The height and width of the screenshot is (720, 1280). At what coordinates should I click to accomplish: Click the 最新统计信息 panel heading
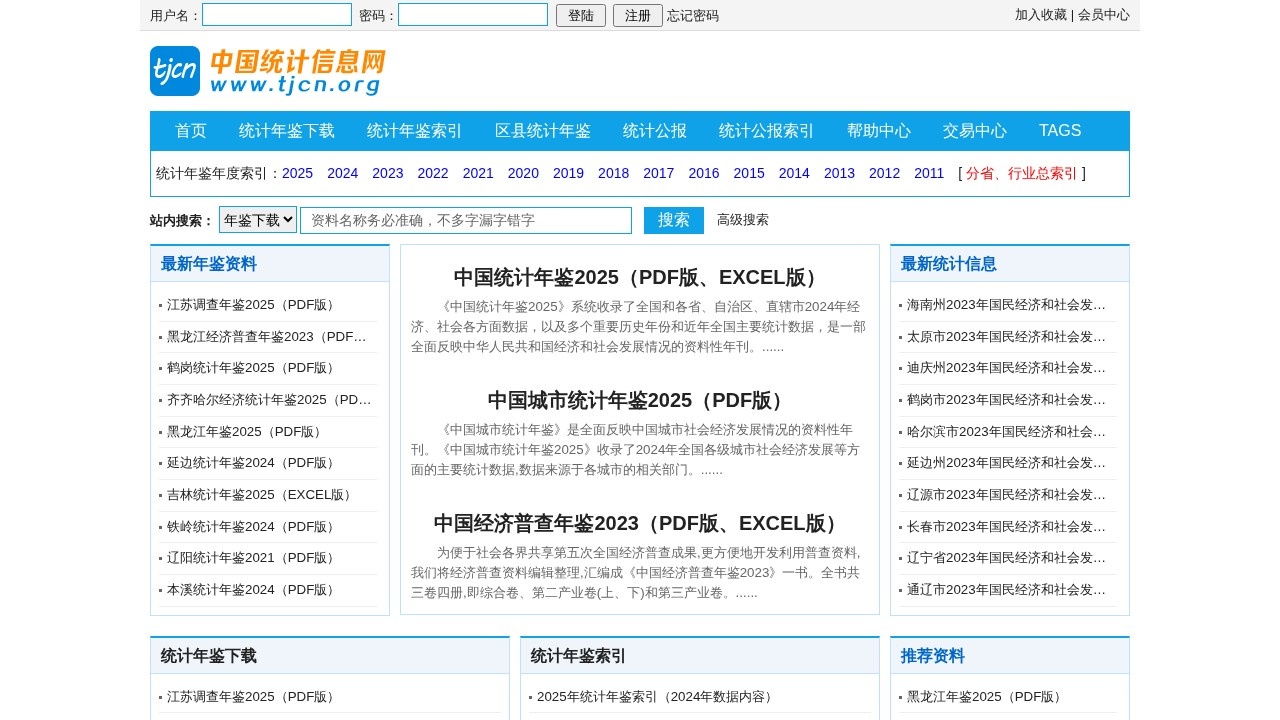pyautogui.click(x=949, y=264)
